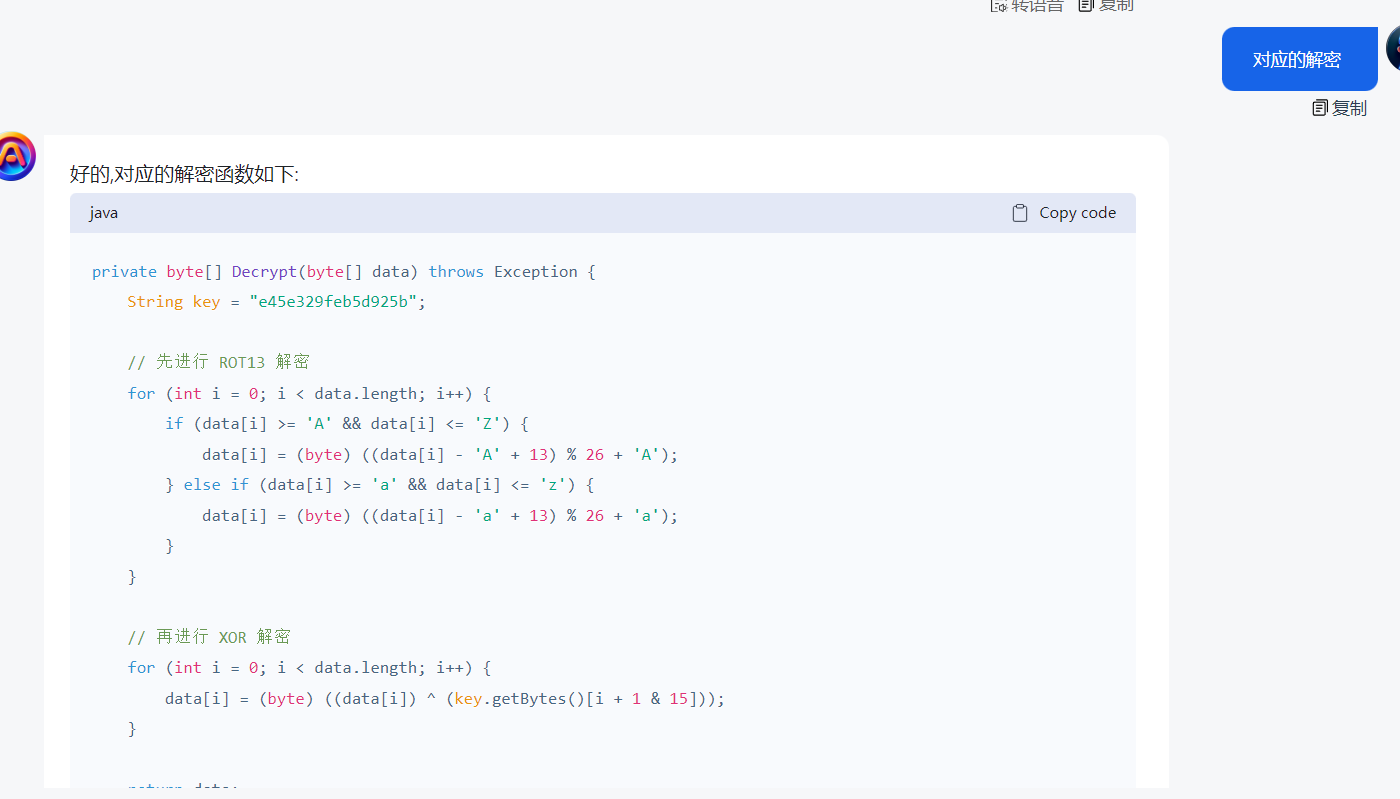Click the line checking data[i] >= 'A'
The height and width of the screenshot is (799, 1400).
[347, 424]
